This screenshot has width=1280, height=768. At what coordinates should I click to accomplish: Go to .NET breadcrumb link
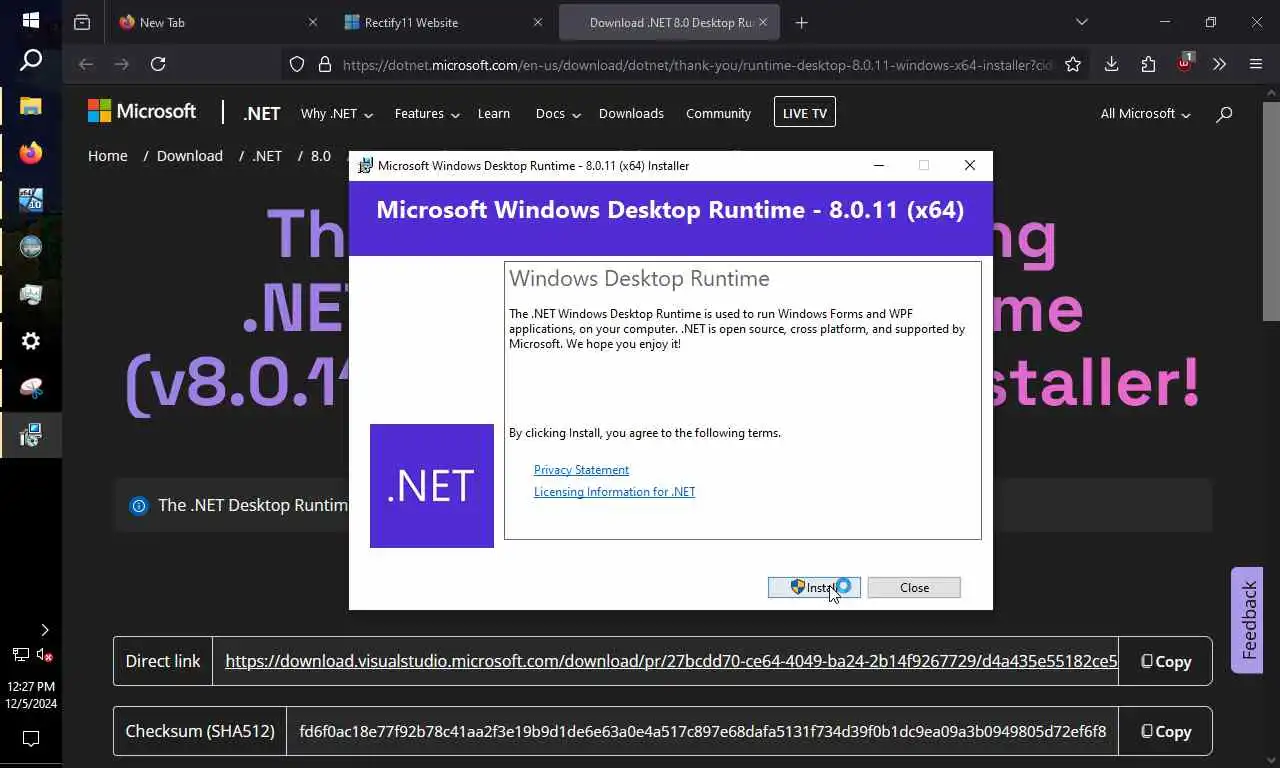coord(267,156)
